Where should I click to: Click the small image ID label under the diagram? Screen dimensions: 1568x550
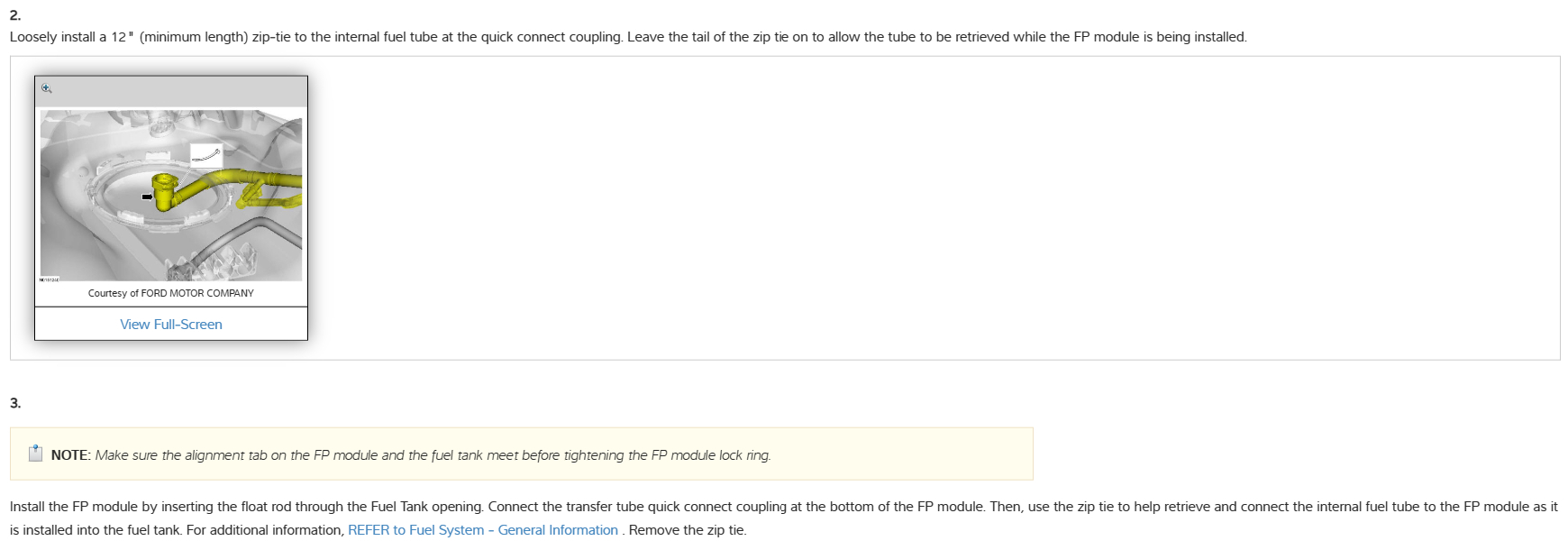click(x=49, y=280)
